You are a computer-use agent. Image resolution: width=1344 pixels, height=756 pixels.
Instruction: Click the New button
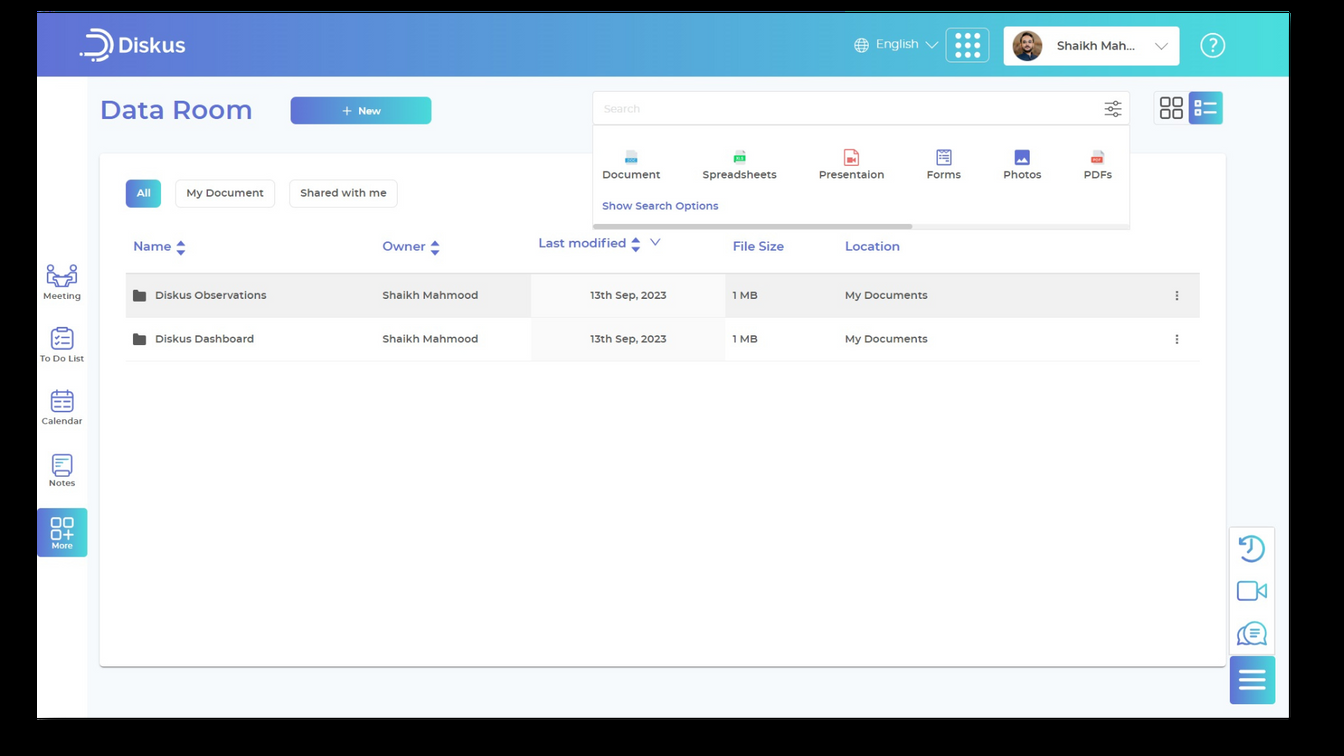point(361,110)
